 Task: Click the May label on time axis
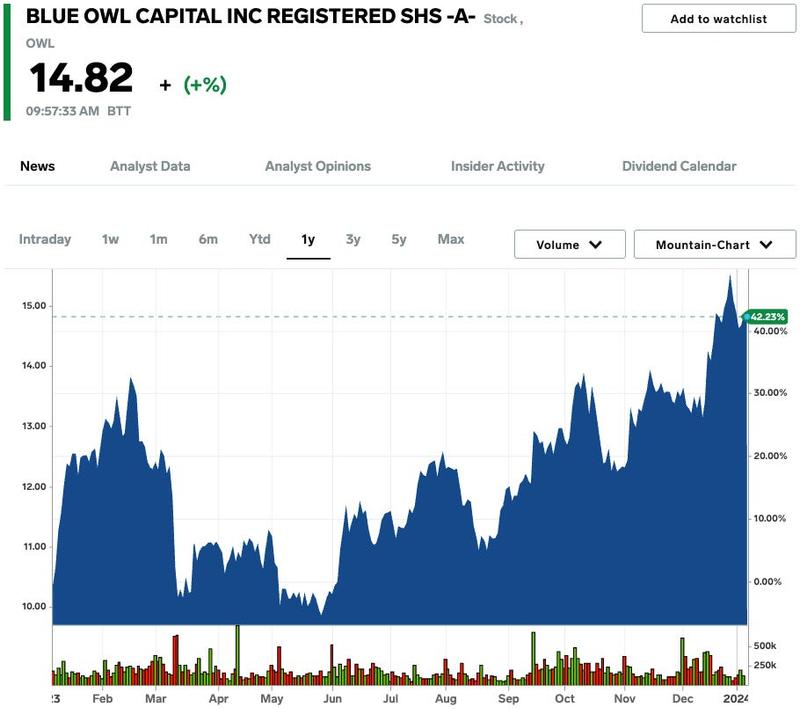271,698
